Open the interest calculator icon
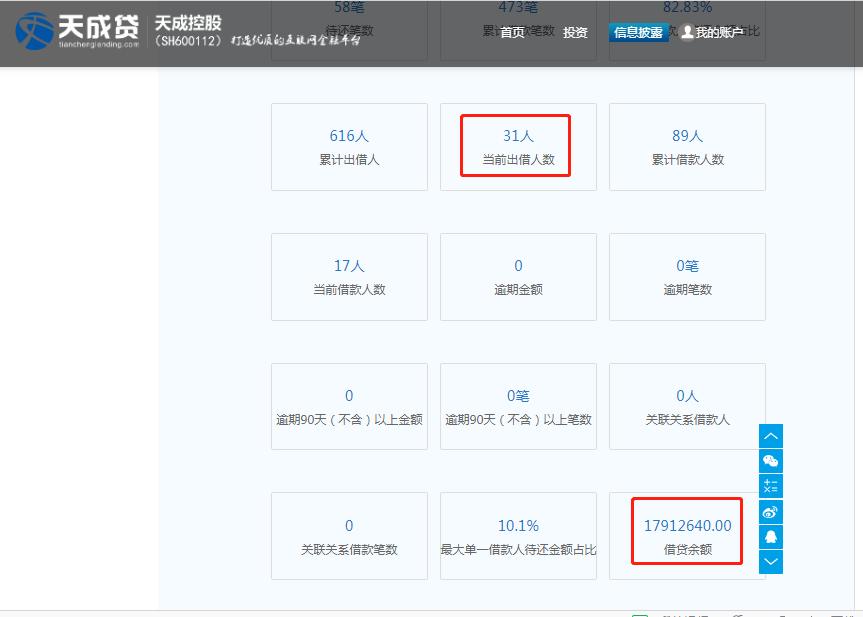This screenshot has height=617, width=863. (770, 486)
